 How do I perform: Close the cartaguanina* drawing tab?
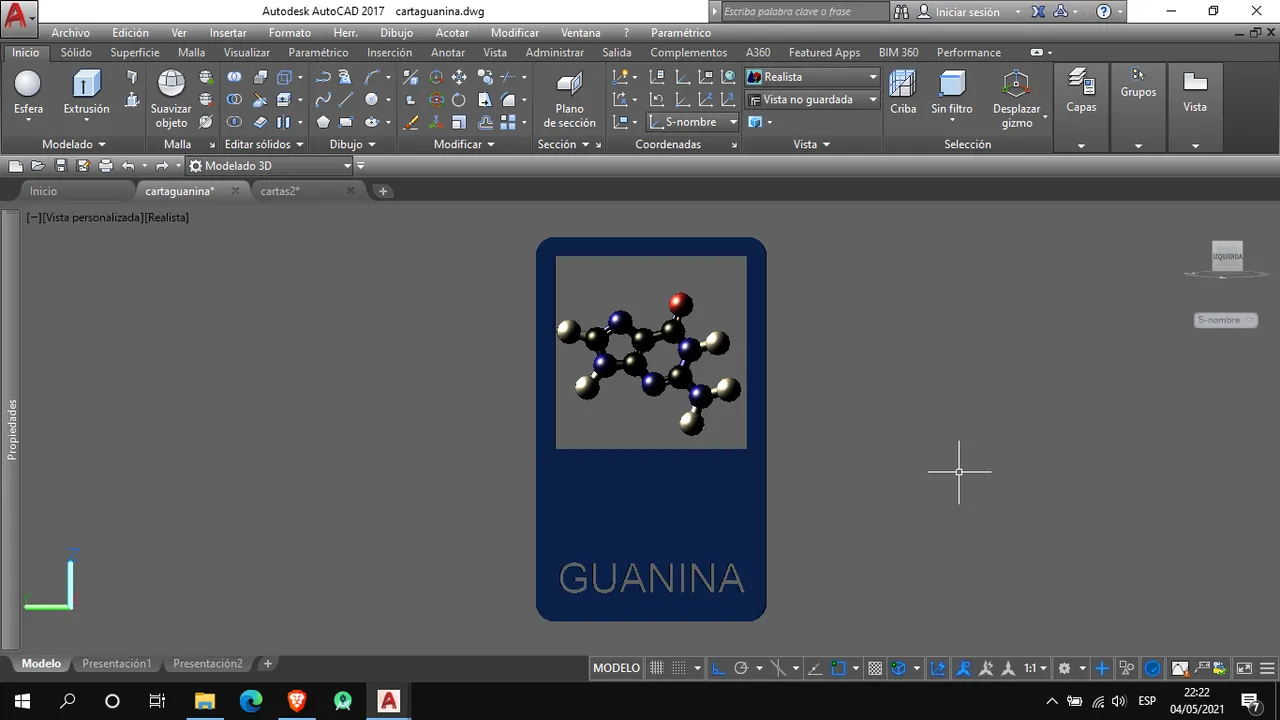point(236,191)
